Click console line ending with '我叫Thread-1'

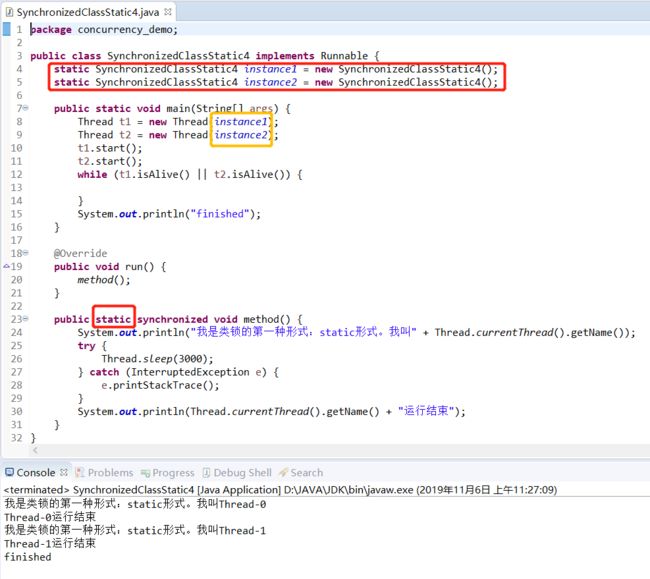click(x=135, y=530)
